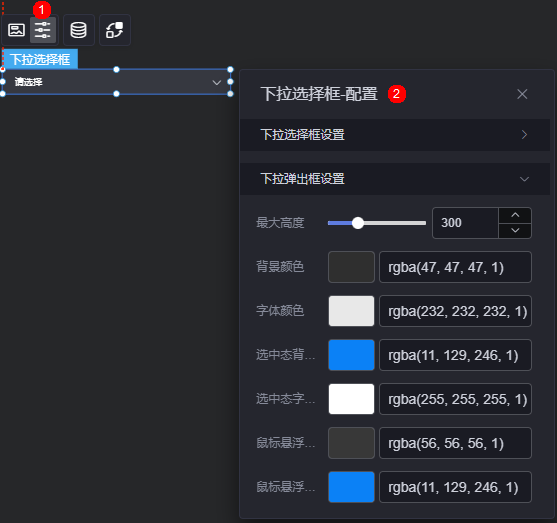Select the 下拉选择框 component label

click(x=40, y=59)
